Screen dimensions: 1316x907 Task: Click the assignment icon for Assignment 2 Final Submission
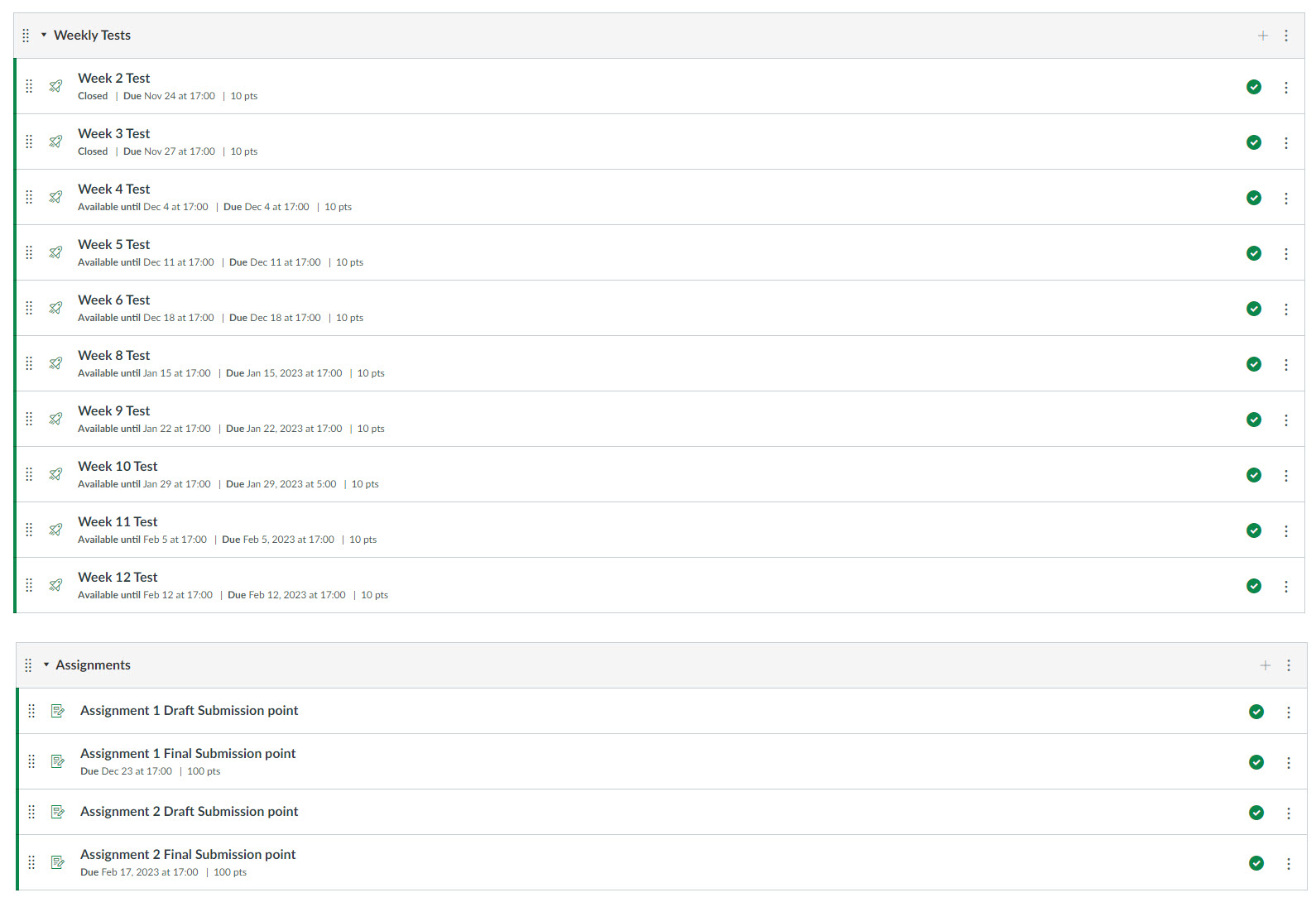(x=58, y=862)
